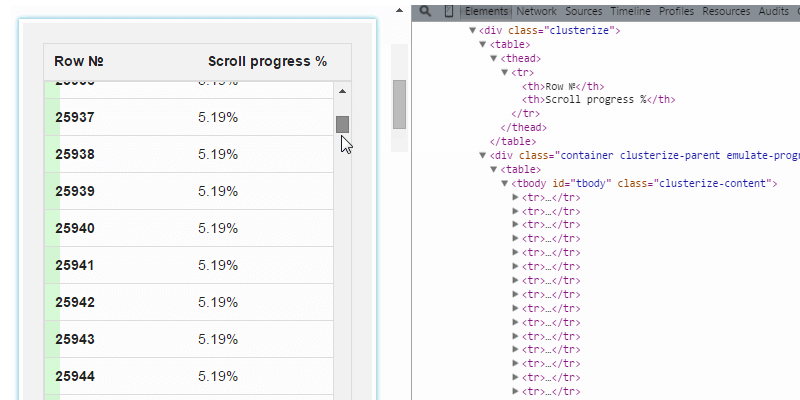Viewport: 800px width, 400px height.
Task: Open the Audits tab
Action: [x=773, y=11]
